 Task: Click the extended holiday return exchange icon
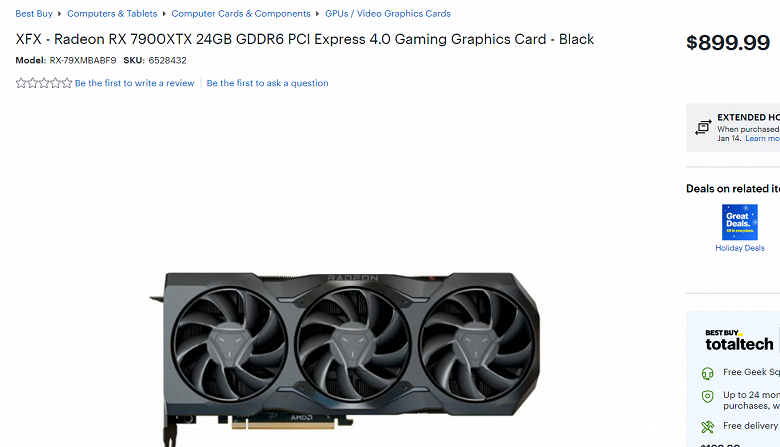click(703, 127)
